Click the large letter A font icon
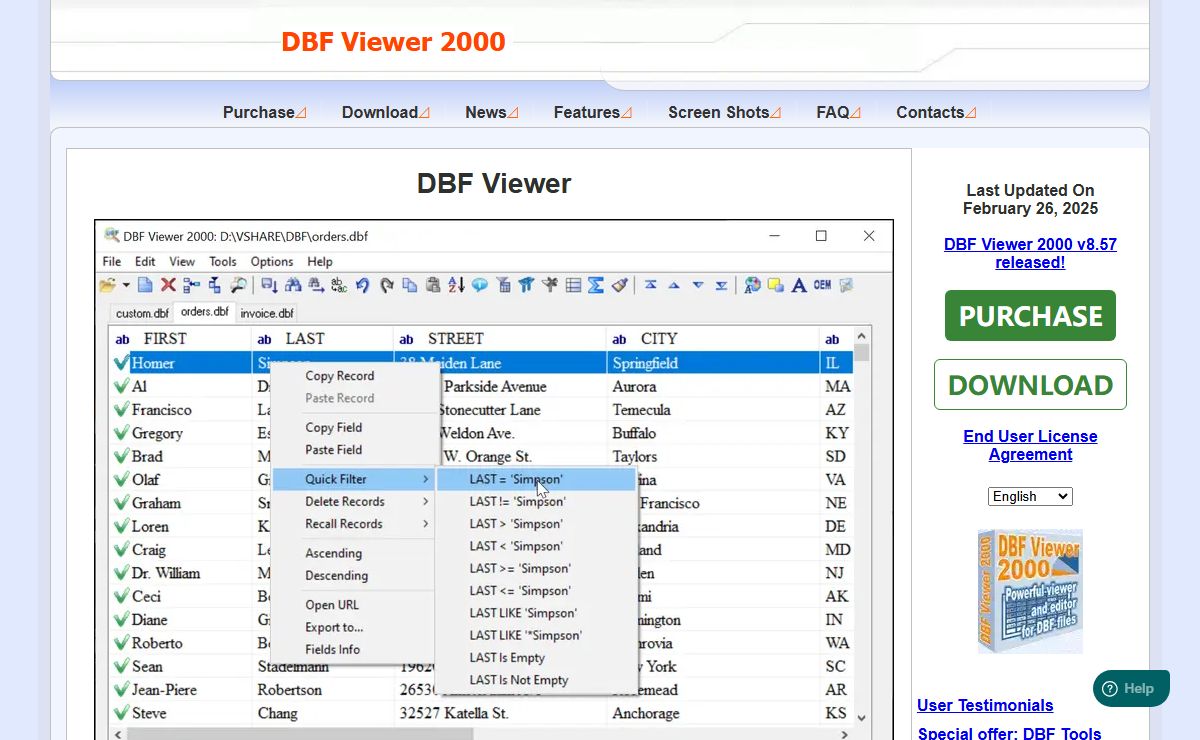Viewport: 1200px width, 740px height. pos(798,285)
